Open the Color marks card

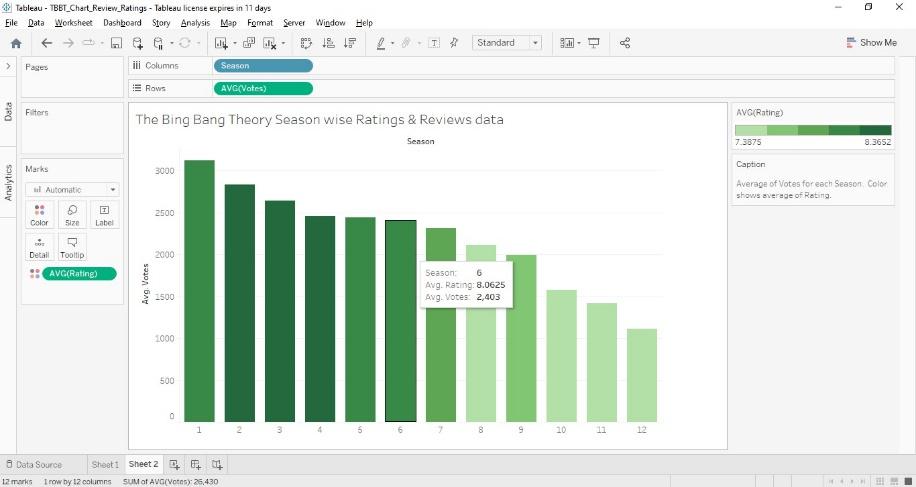39,215
